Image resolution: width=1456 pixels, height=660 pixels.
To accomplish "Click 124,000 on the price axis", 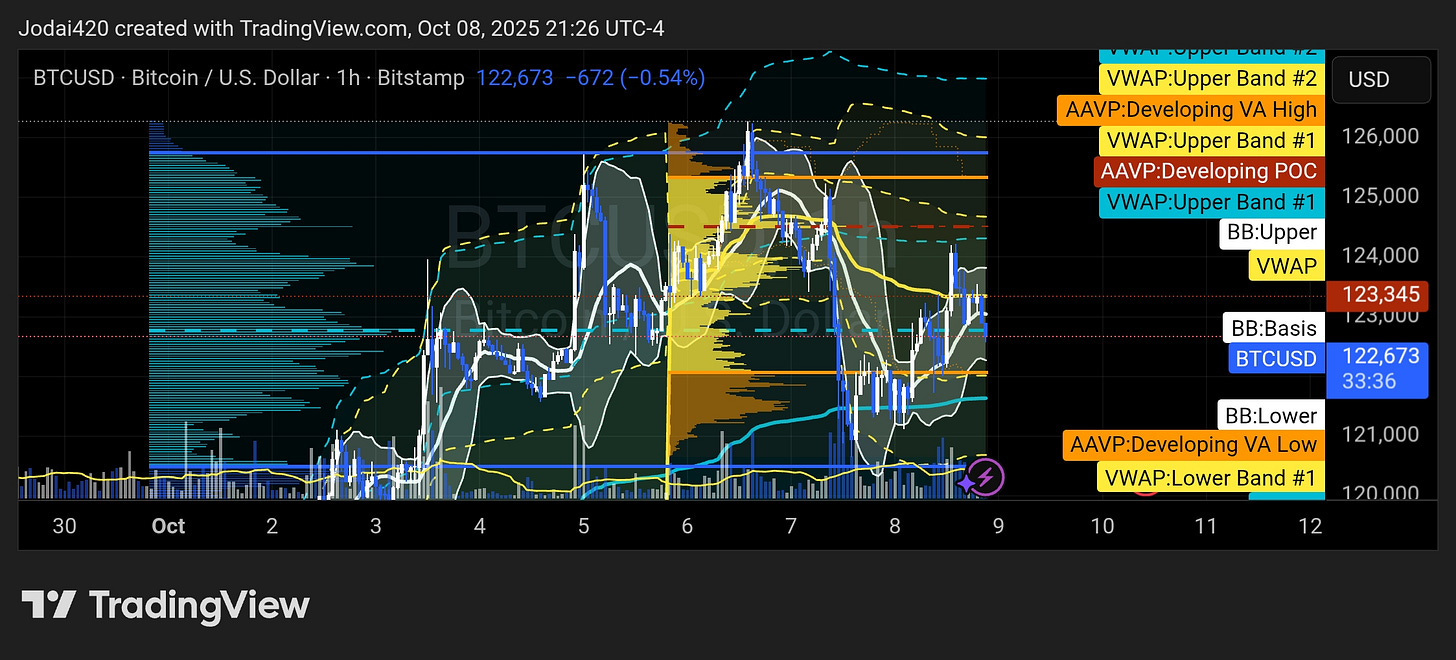I will coord(1380,255).
